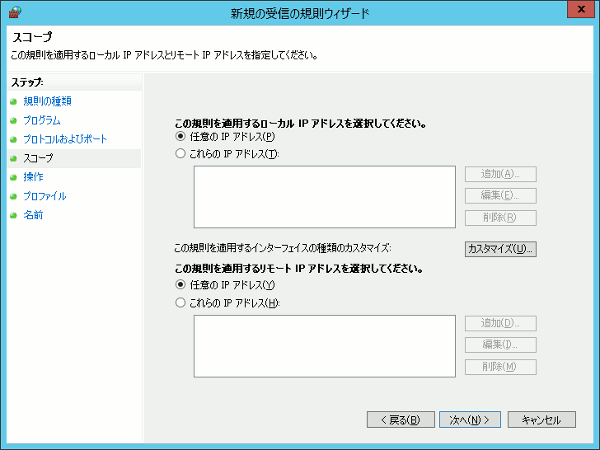
Task: Go back with < 戻る(B)
Action: (x=401, y=420)
